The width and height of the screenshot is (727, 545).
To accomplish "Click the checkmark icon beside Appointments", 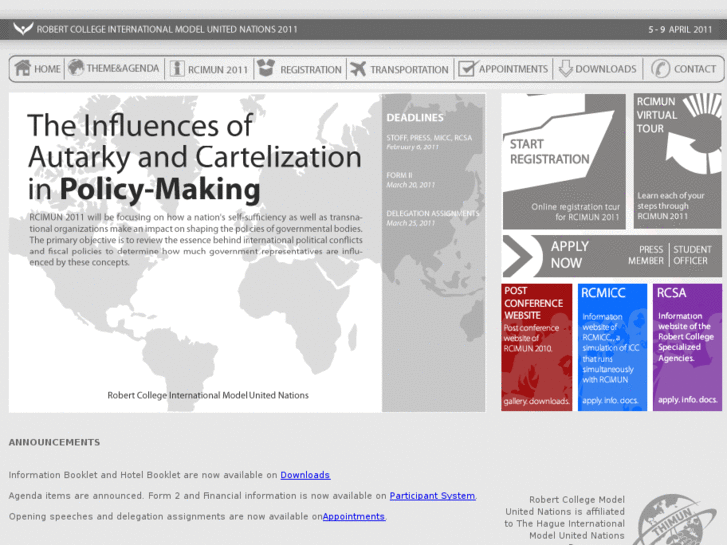I will coord(466,69).
